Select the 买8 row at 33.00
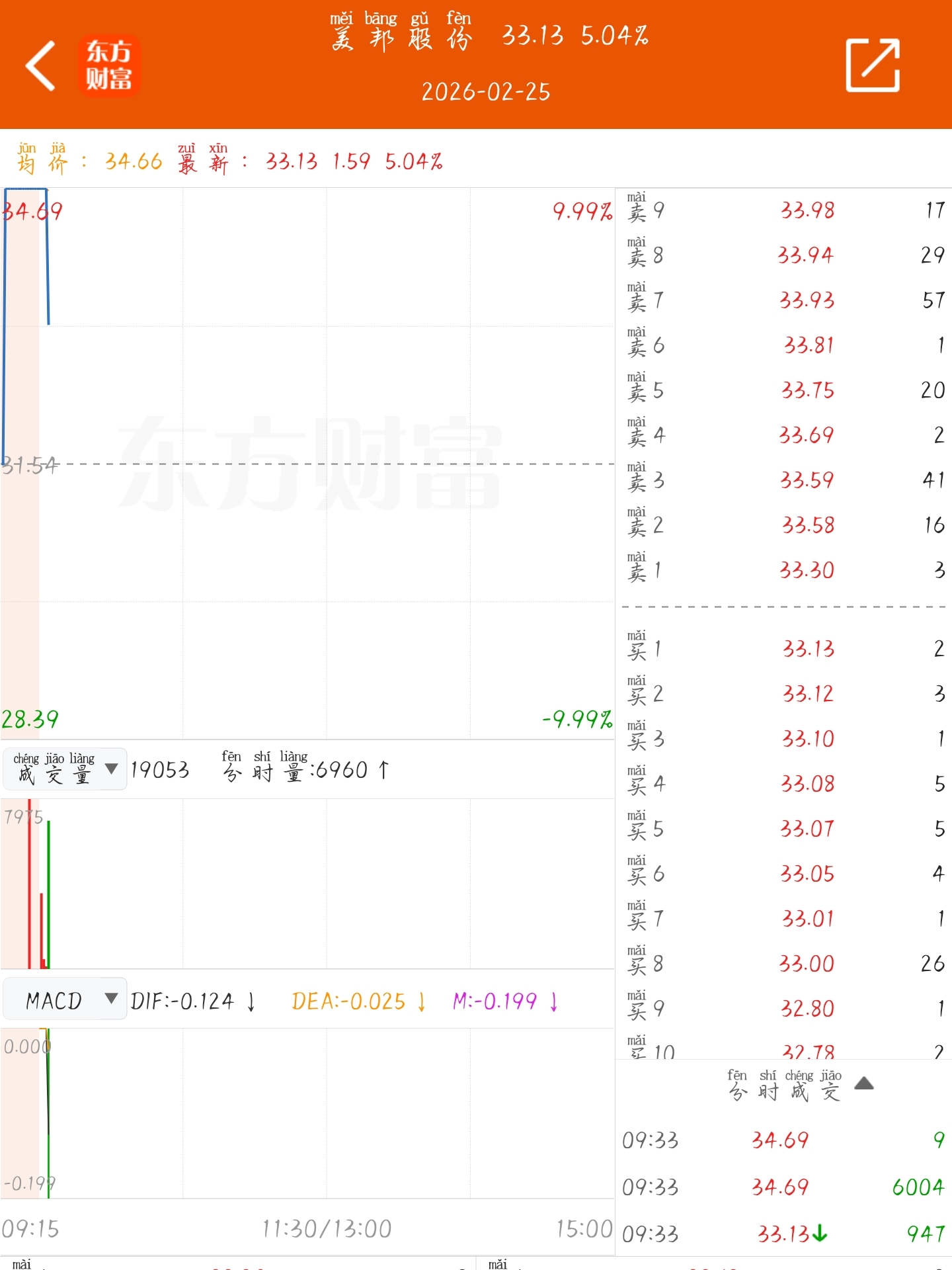Viewport: 952px width, 1270px height. (x=784, y=964)
